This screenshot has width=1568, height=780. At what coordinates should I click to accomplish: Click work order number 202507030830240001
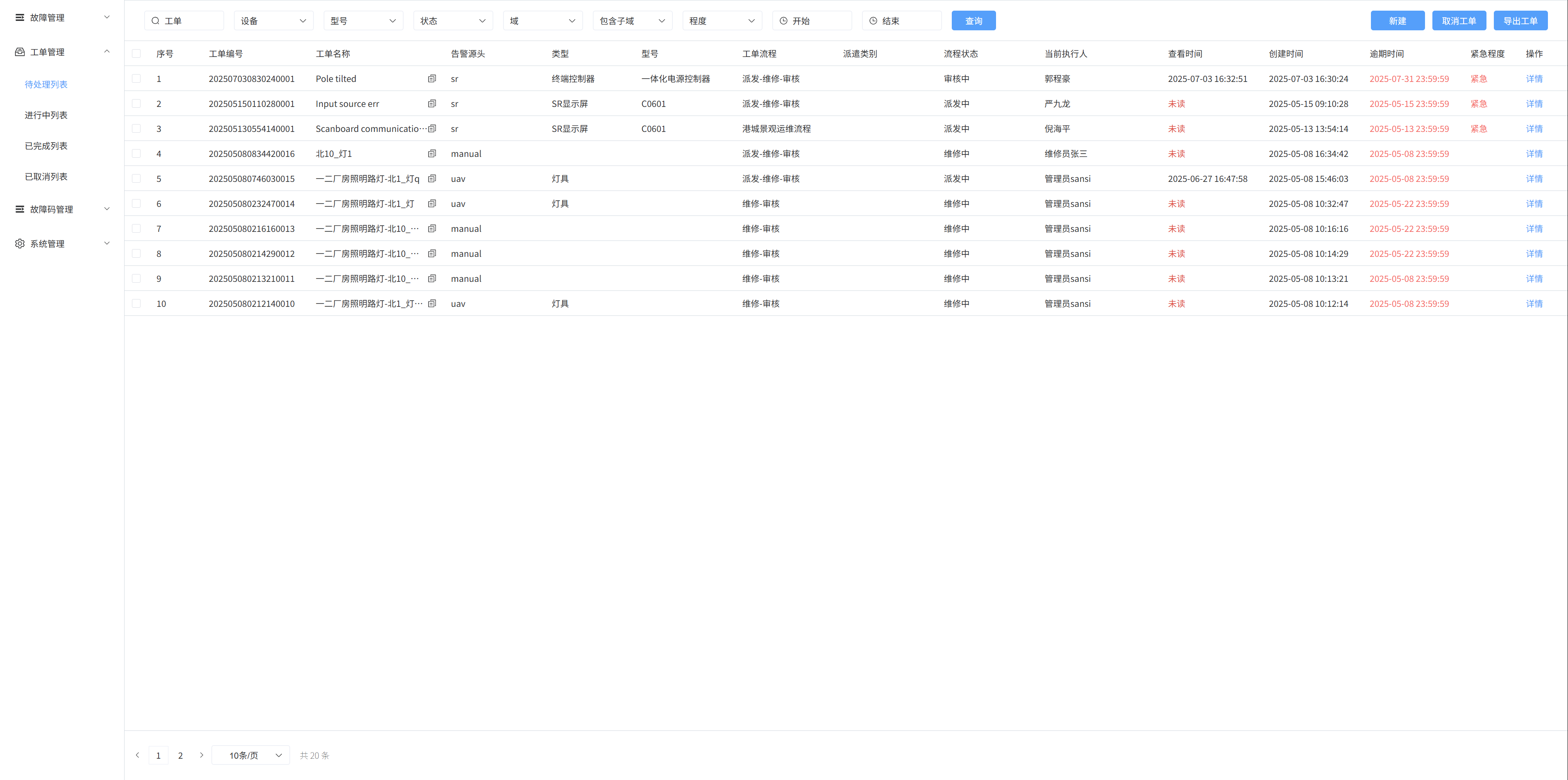click(252, 79)
